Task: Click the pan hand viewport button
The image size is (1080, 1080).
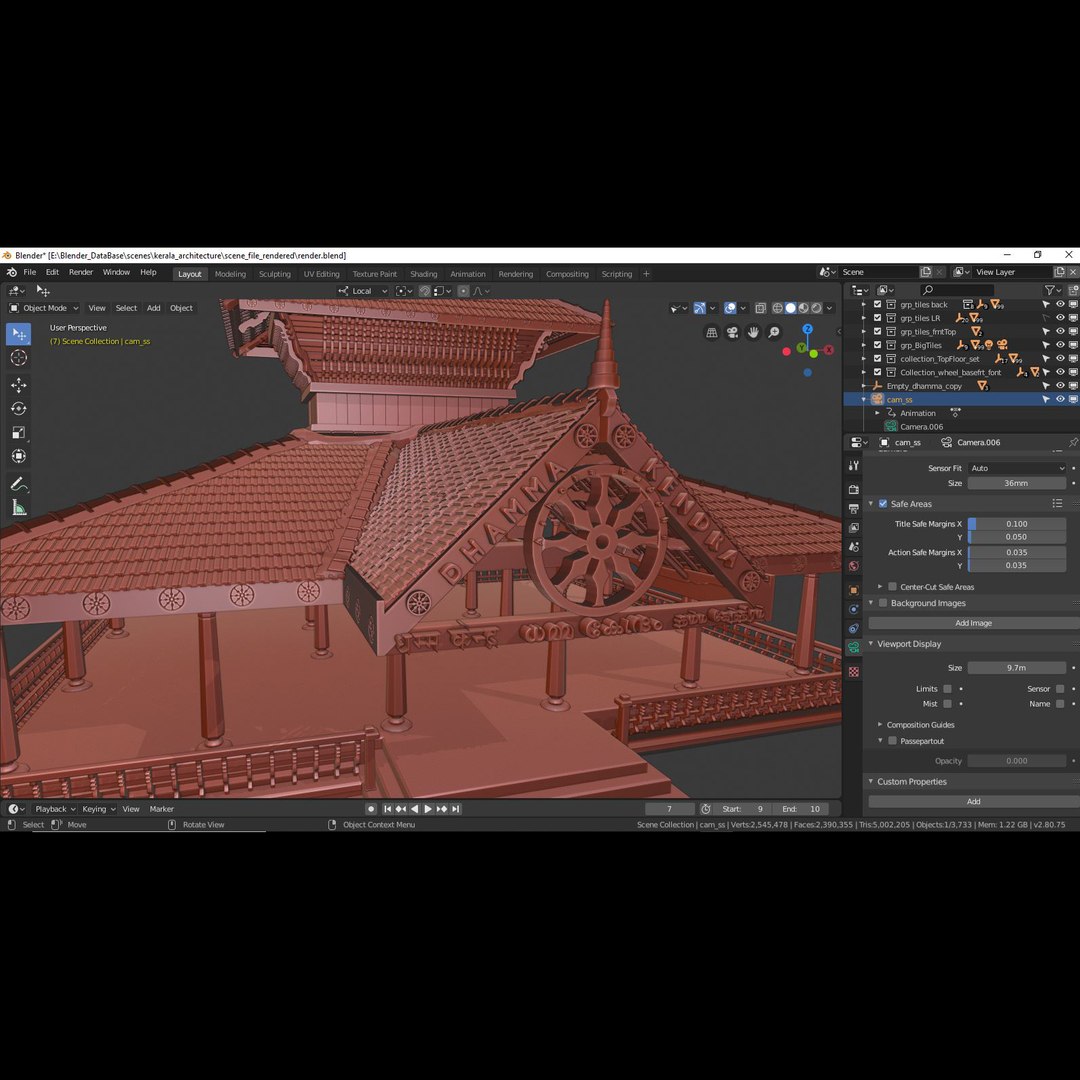Action: (x=753, y=333)
